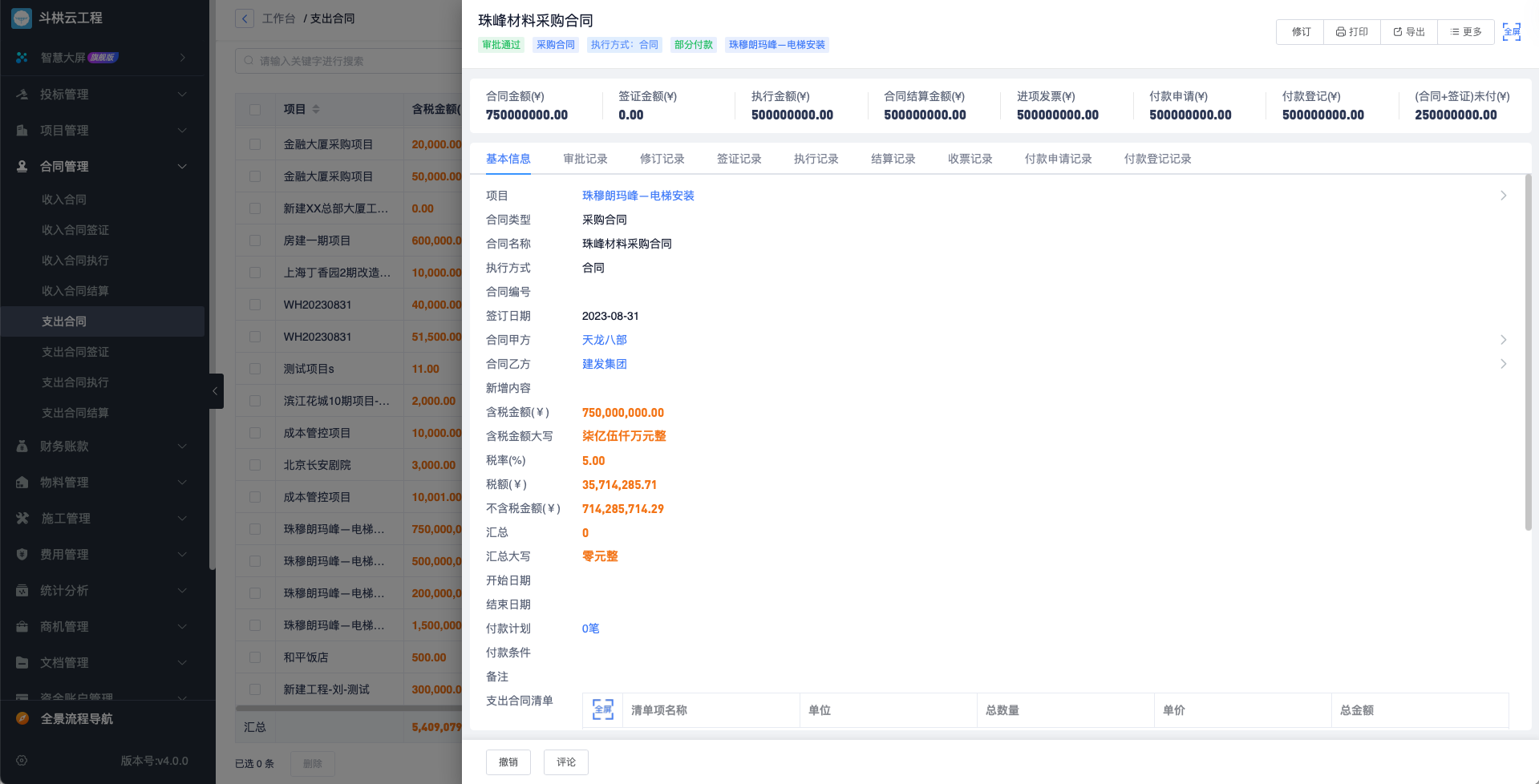Open the 建发集团 company link
Screen dimensions: 1539x784
605,363
